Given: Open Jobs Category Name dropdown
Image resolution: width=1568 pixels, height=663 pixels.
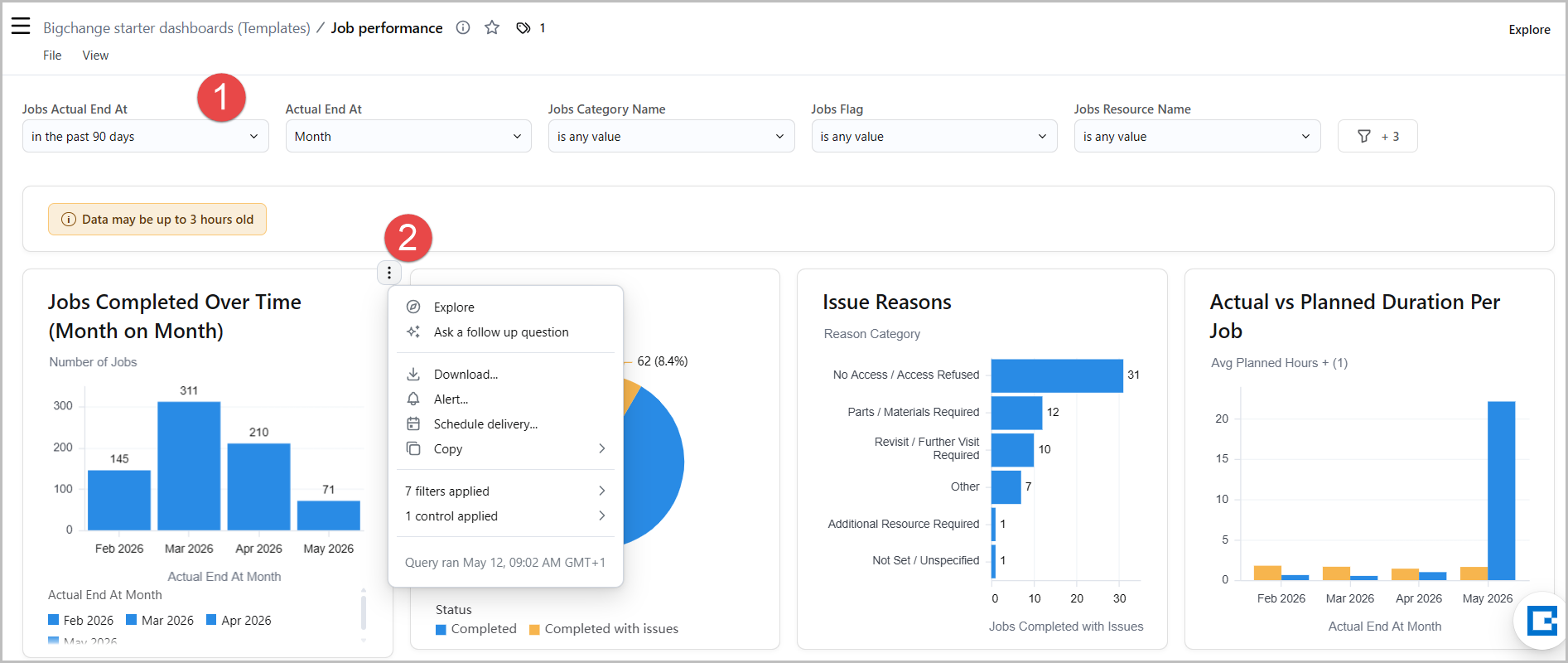Looking at the screenshot, I should tap(671, 136).
